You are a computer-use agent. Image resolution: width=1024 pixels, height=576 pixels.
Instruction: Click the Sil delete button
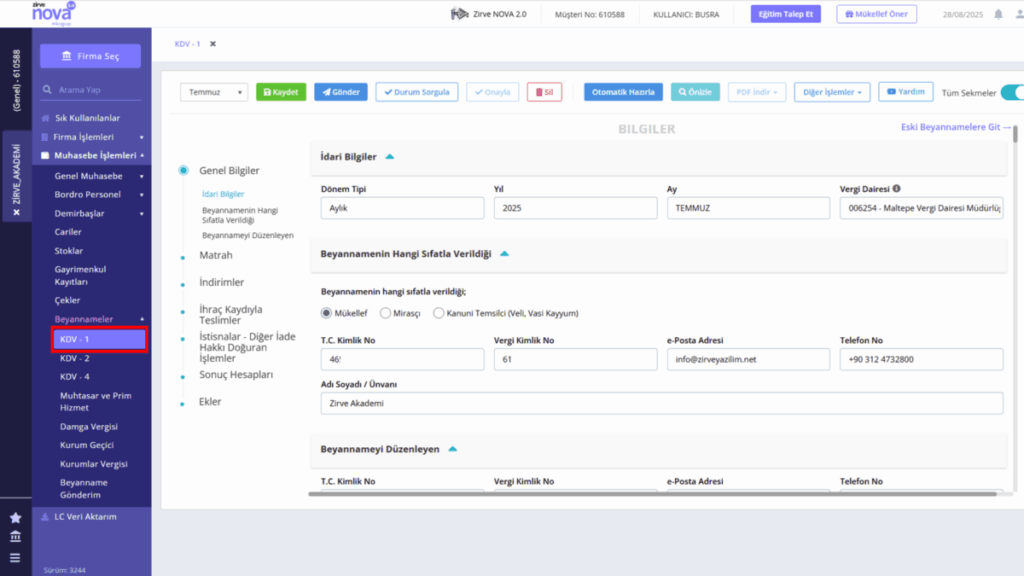545,92
